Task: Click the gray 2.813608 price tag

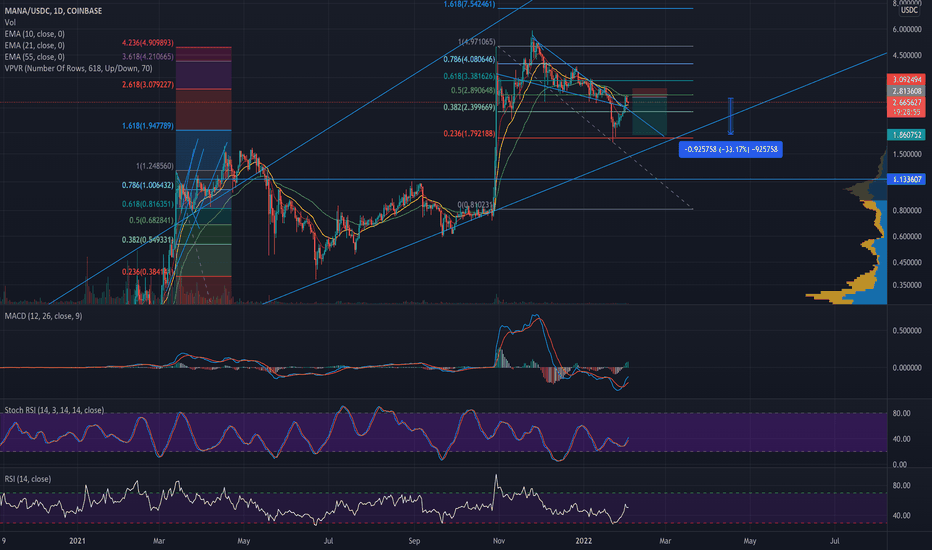Action: click(906, 91)
